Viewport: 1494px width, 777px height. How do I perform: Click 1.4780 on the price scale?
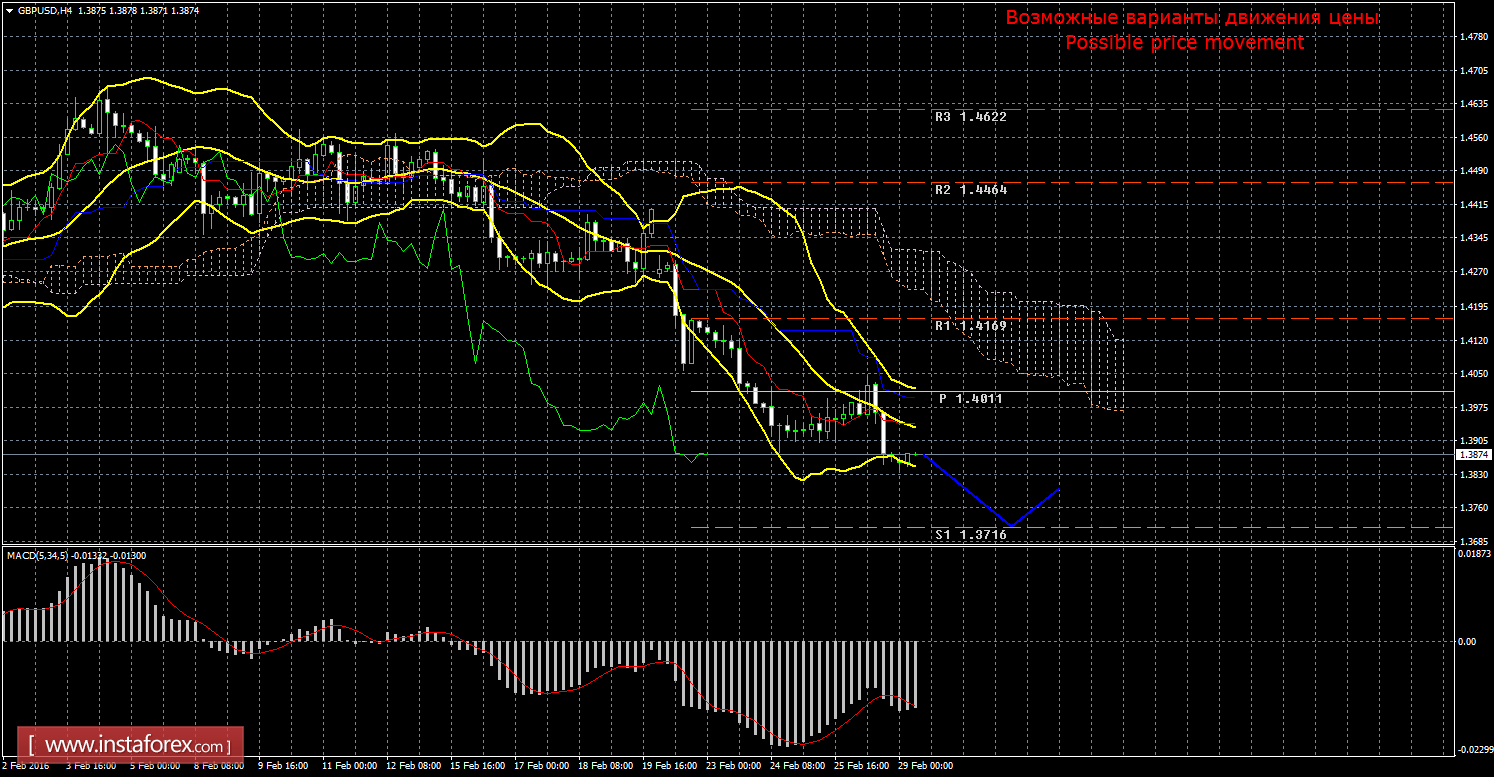point(1473,38)
